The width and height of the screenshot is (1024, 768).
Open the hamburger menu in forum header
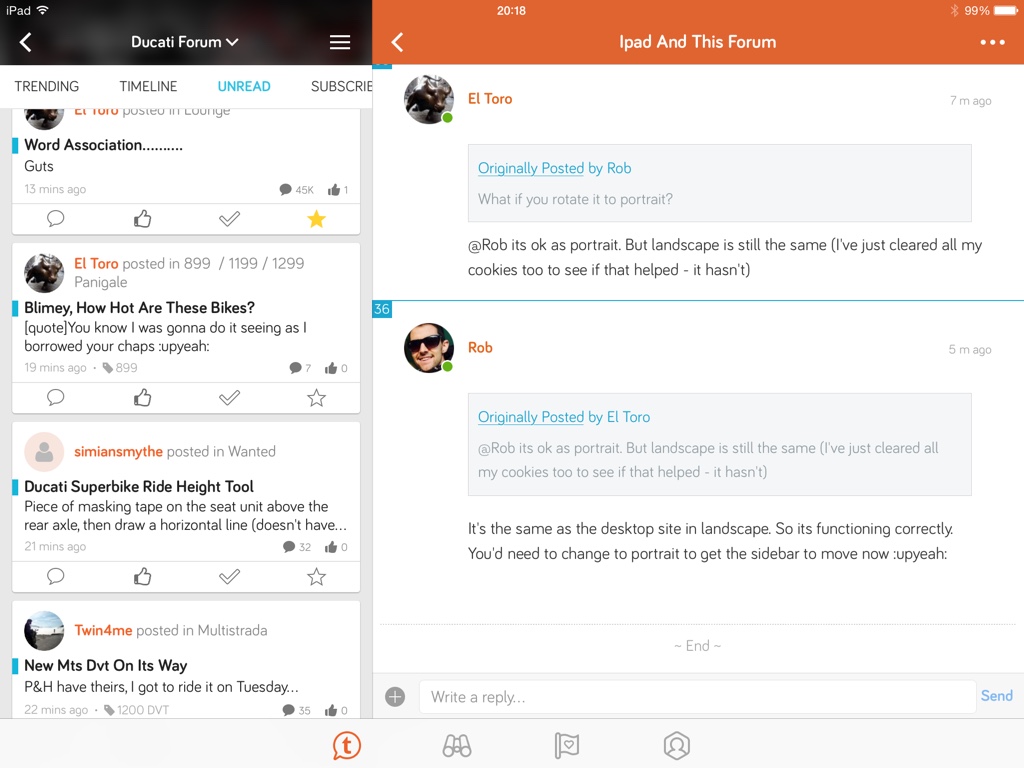coord(340,42)
